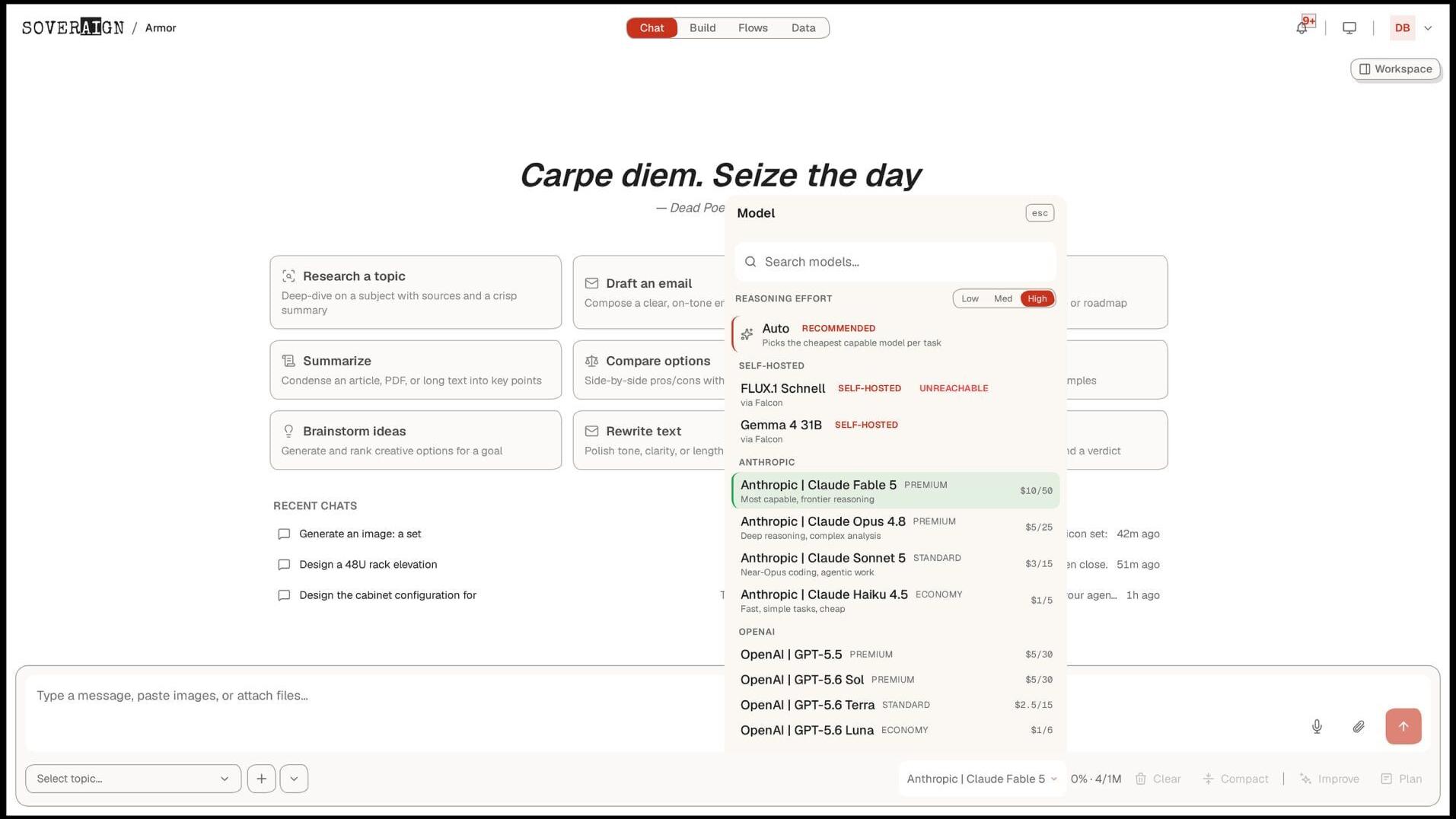
Task: Open the Research a topic card
Action: click(x=416, y=292)
